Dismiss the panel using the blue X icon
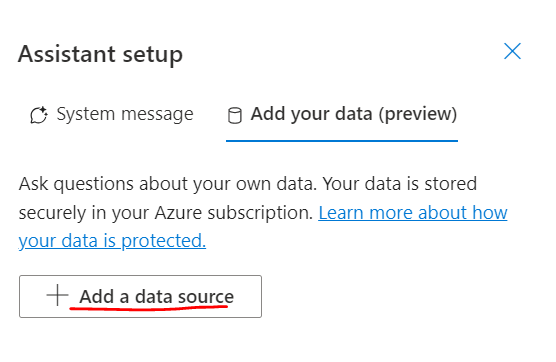Viewport: 556px width, 362px height. tap(512, 51)
